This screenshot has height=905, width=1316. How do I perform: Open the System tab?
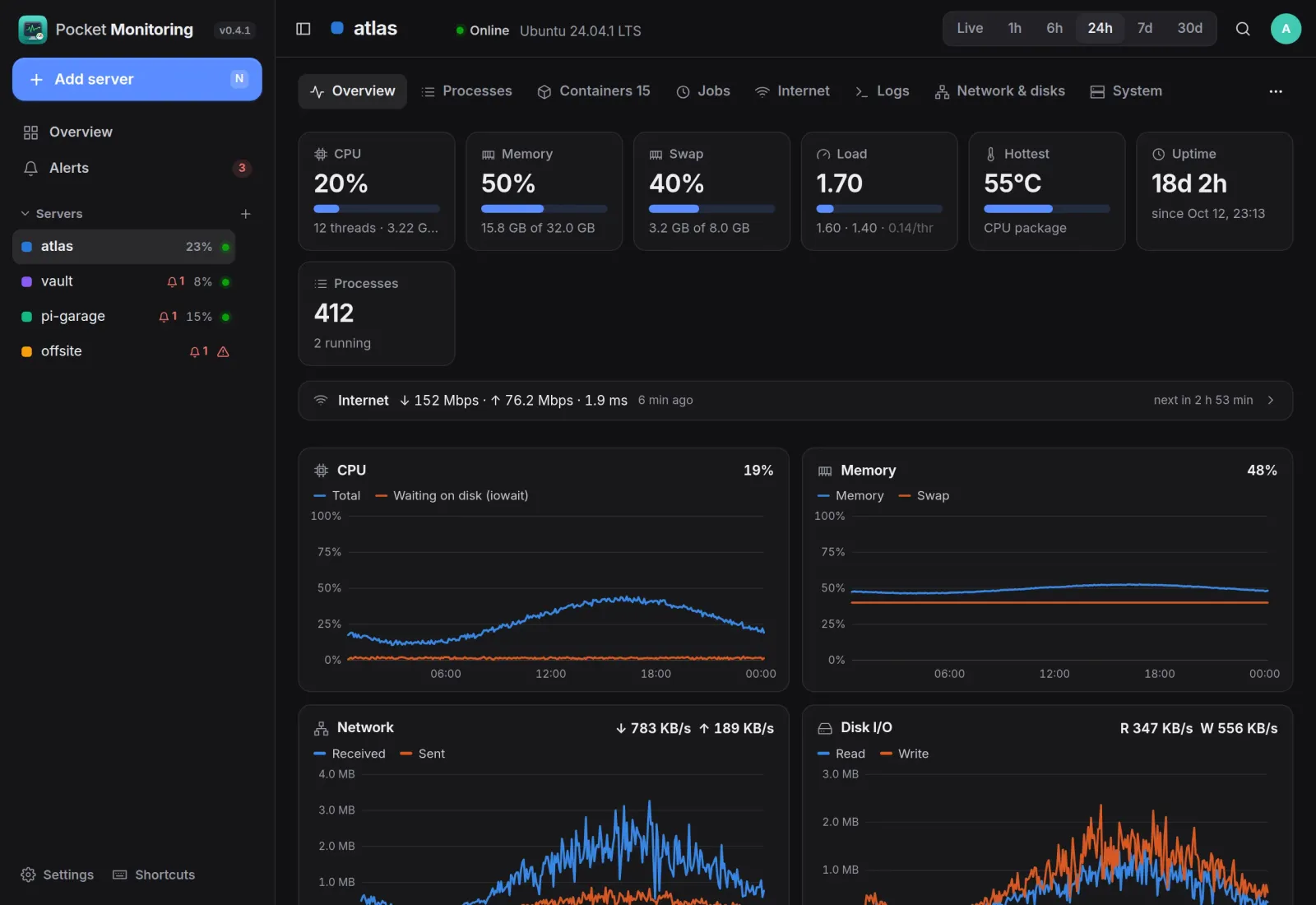[x=1126, y=91]
